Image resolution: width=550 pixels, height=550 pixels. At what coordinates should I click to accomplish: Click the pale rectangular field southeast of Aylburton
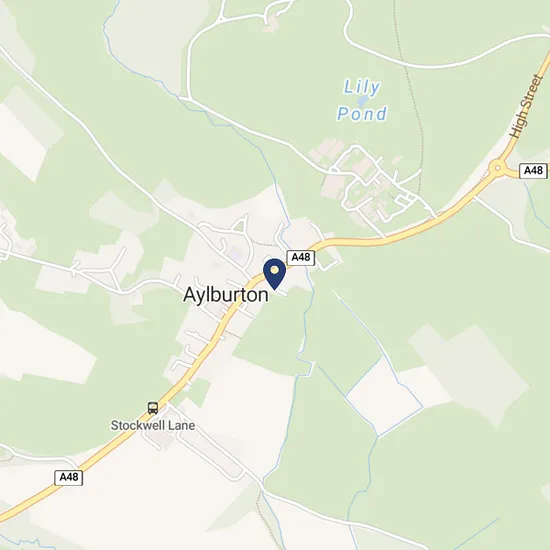pos(384,397)
